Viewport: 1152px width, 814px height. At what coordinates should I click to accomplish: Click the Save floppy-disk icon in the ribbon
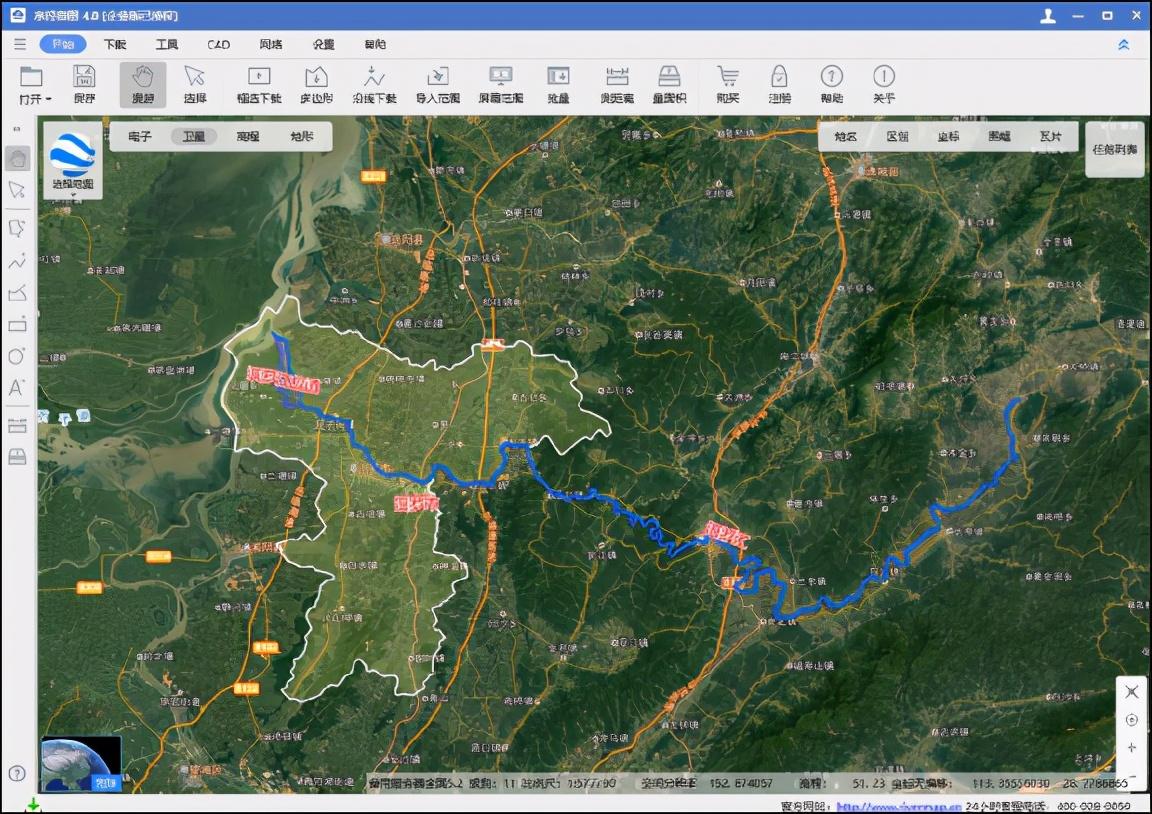[84, 76]
